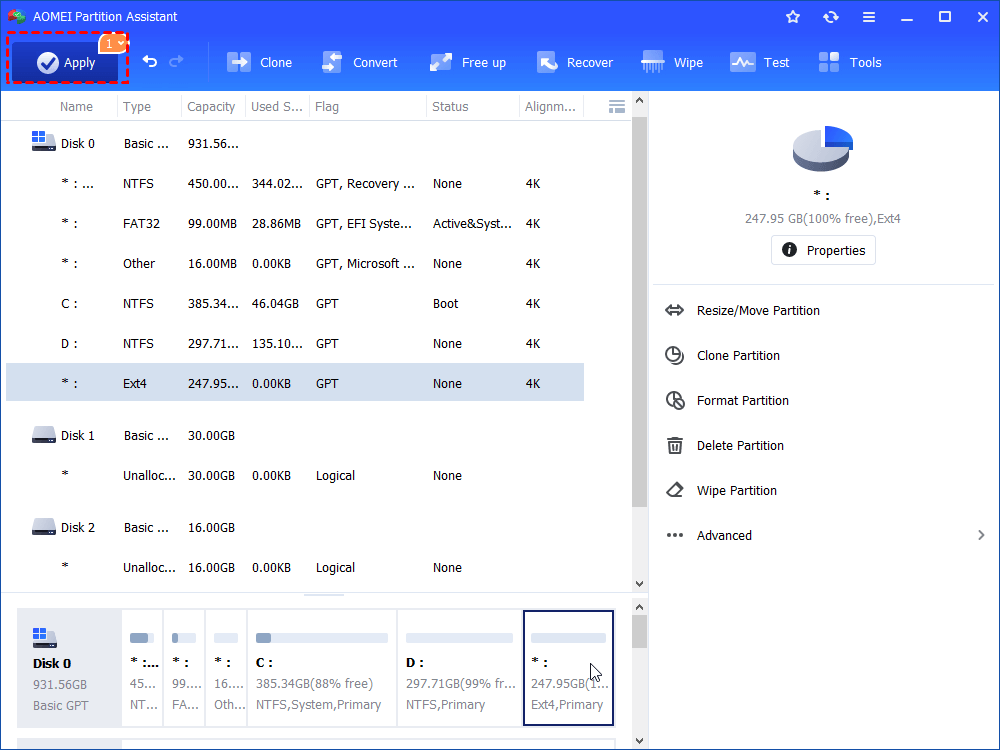Select the Disk 1 row

coord(295,436)
